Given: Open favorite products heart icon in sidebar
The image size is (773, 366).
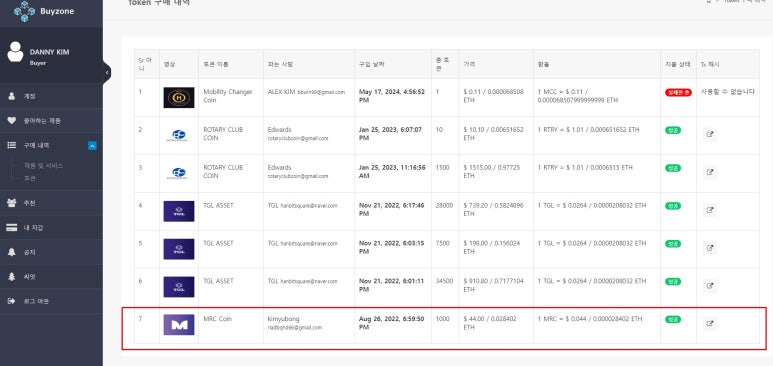Looking at the screenshot, I should pyautogui.click(x=12, y=120).
